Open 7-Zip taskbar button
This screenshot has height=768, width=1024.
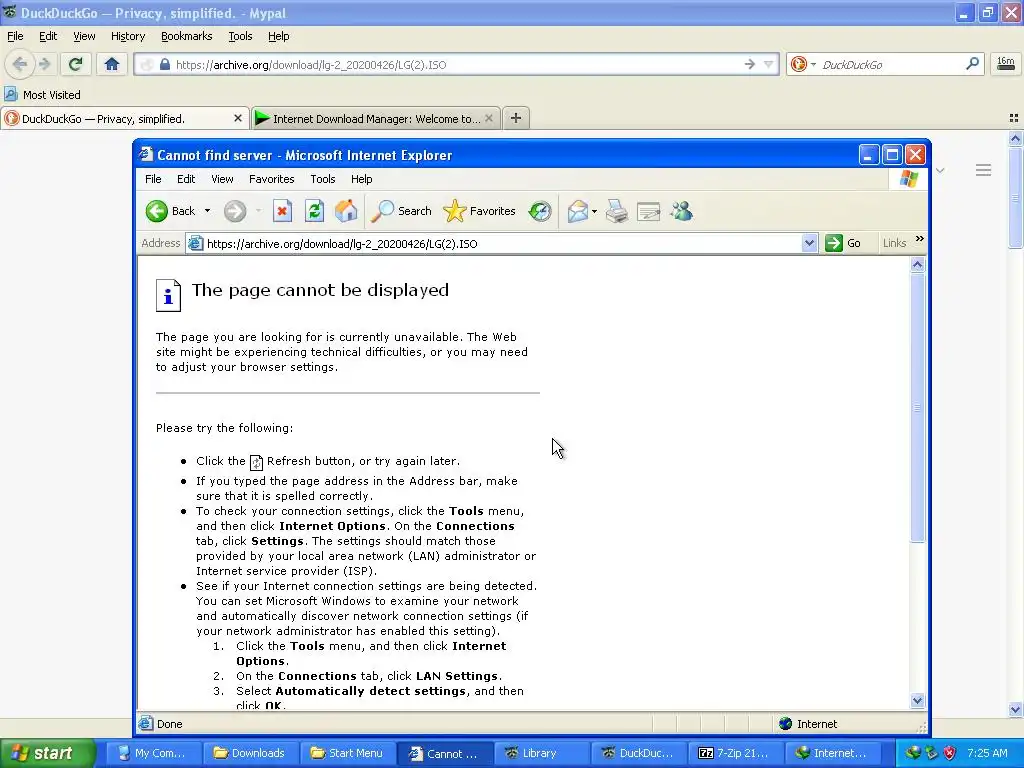(x=734, y=753)
